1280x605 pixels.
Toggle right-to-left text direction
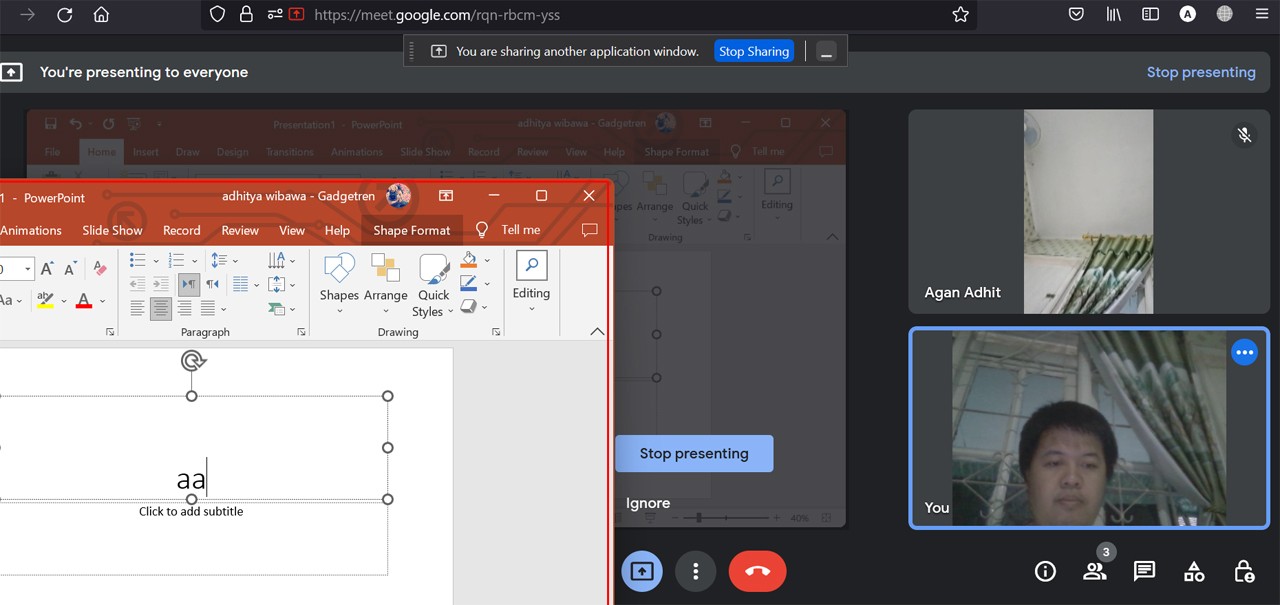212,284
